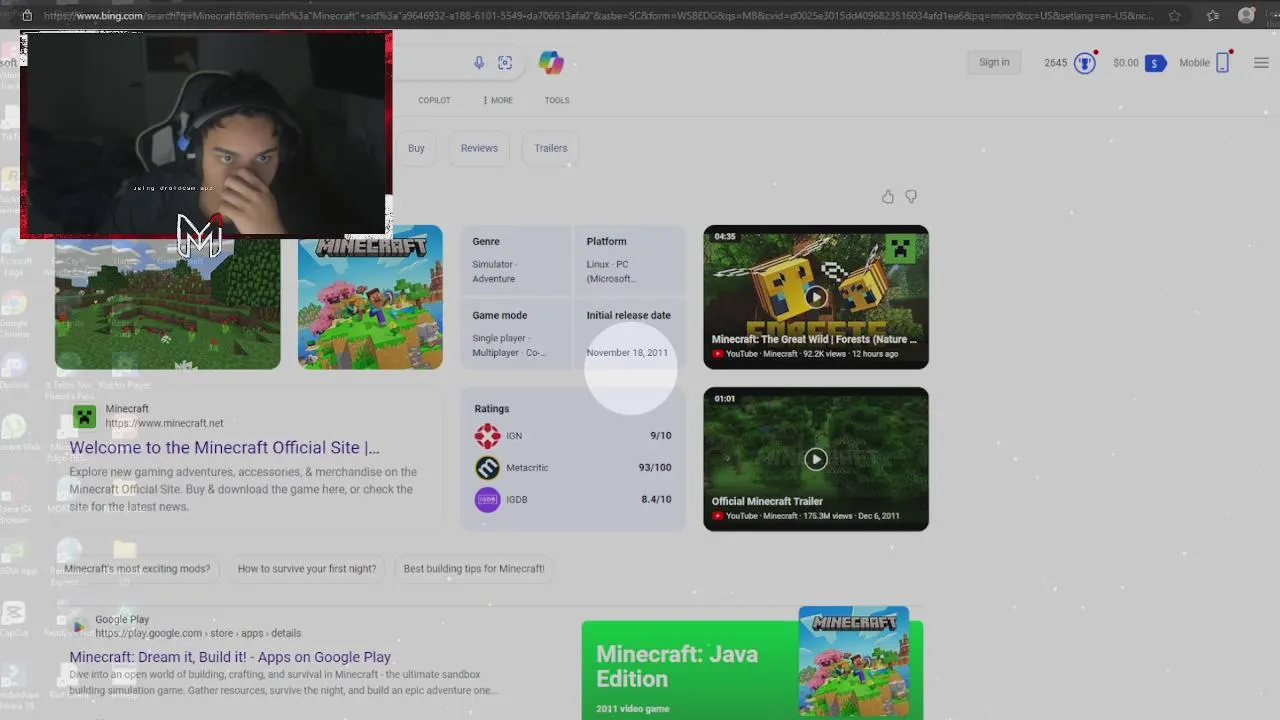This screenshot has width=1280, height=720.
Task: Open the Tools search menu
Action: pyautogui.click(x=557, y=100)
